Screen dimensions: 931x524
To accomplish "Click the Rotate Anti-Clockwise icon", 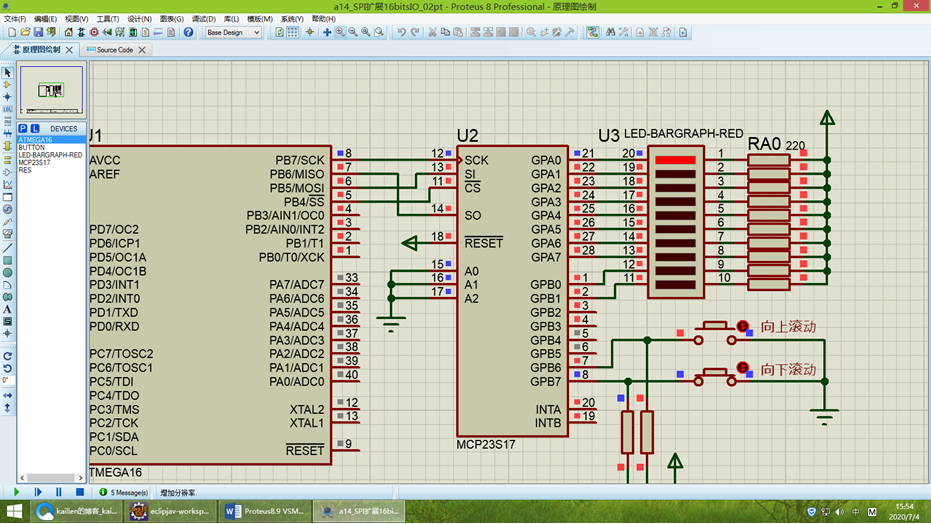I will 7,369.
